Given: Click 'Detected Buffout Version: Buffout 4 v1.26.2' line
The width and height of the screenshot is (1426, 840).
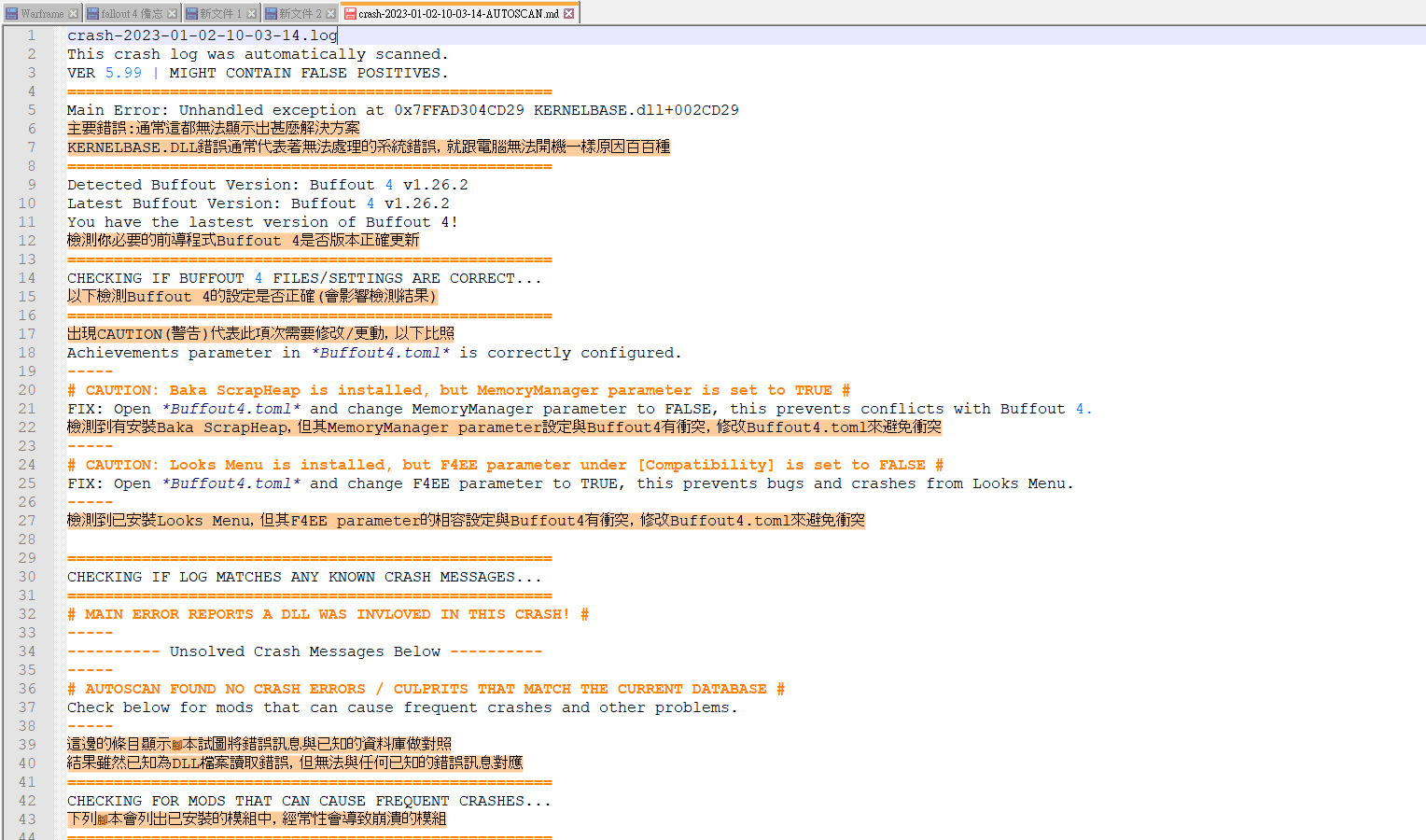Looking at the screenshot, I should [268, 185].
